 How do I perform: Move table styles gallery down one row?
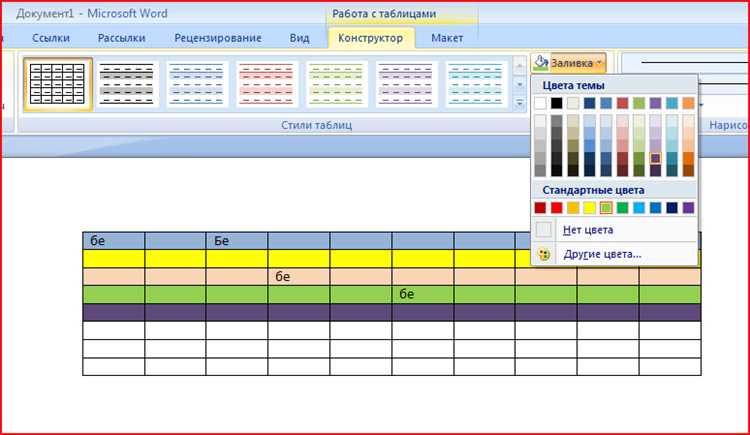[x=519, y=85]
